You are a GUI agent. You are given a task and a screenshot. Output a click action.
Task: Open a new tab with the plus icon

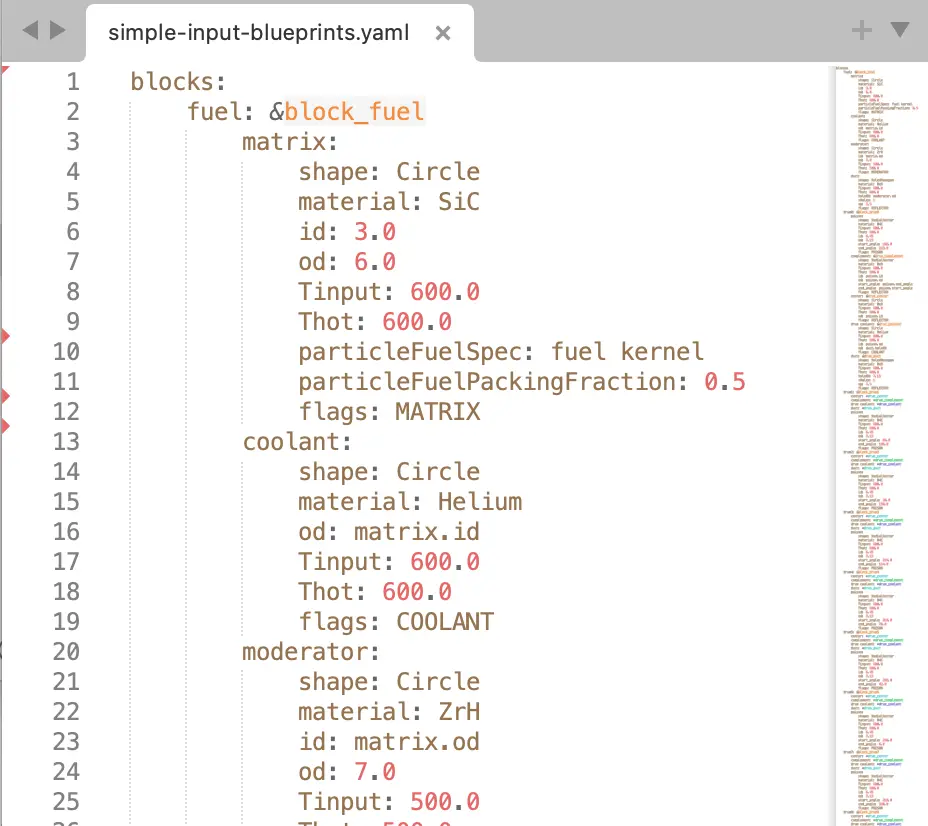tap(860, 31)
